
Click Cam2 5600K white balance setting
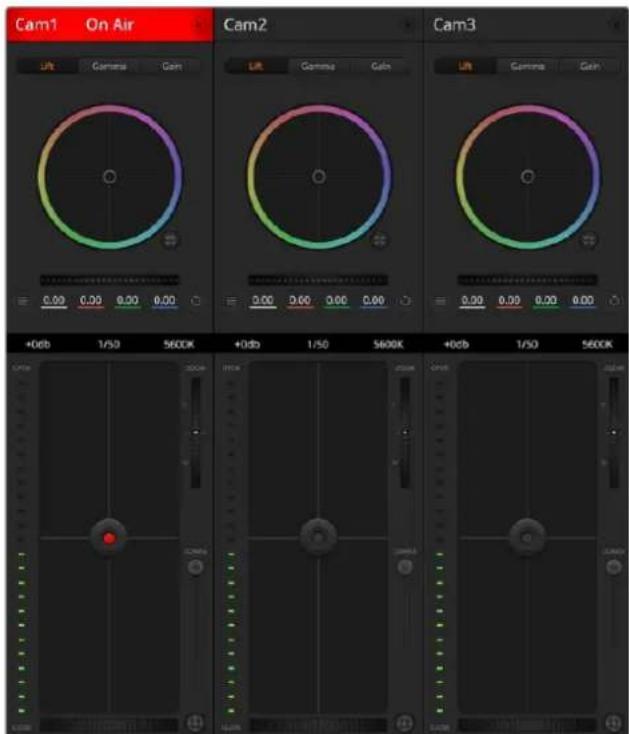click(x=388, y=345)
